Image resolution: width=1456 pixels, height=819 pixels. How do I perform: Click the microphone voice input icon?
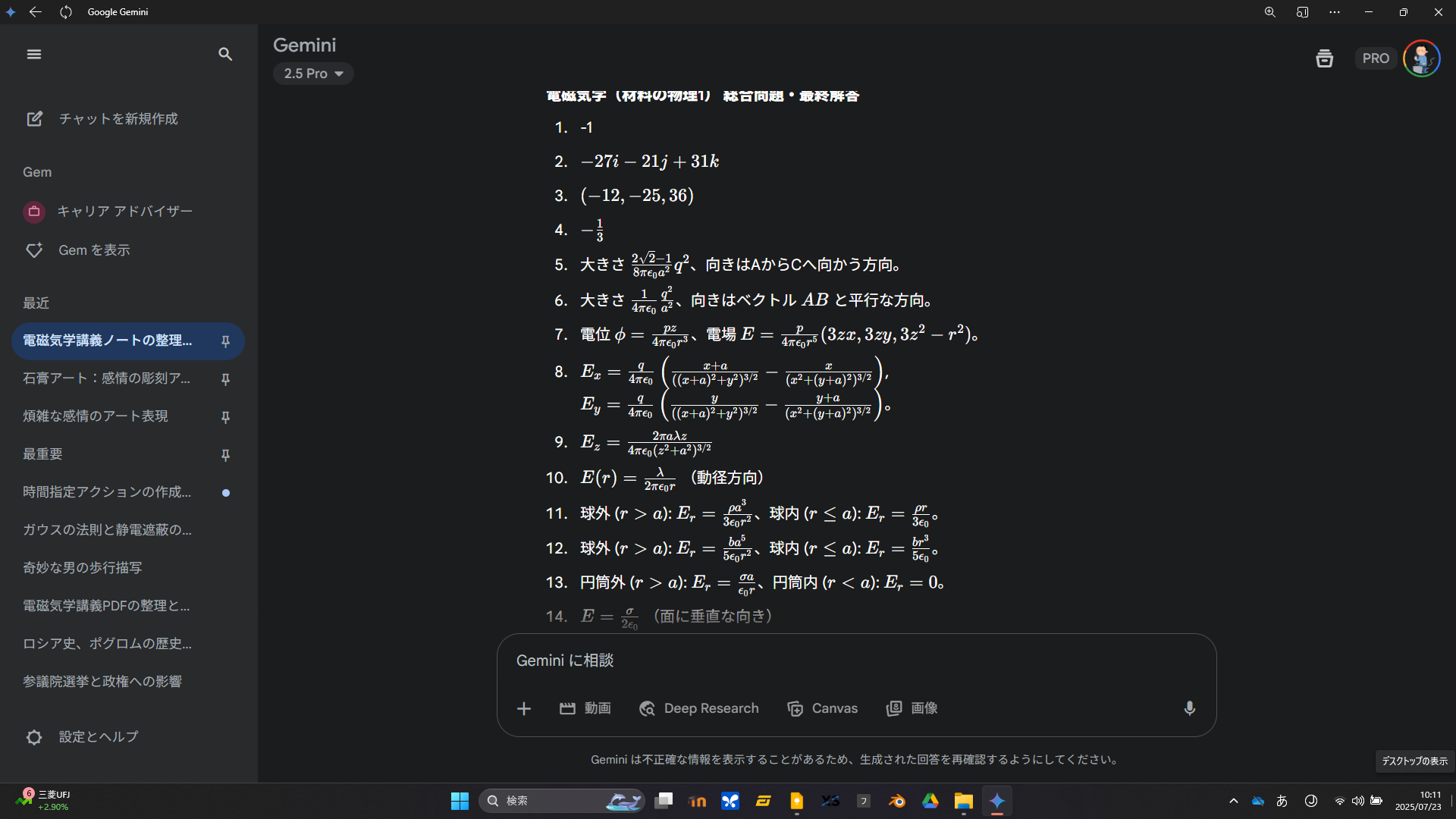click(x=1189, y=708)
